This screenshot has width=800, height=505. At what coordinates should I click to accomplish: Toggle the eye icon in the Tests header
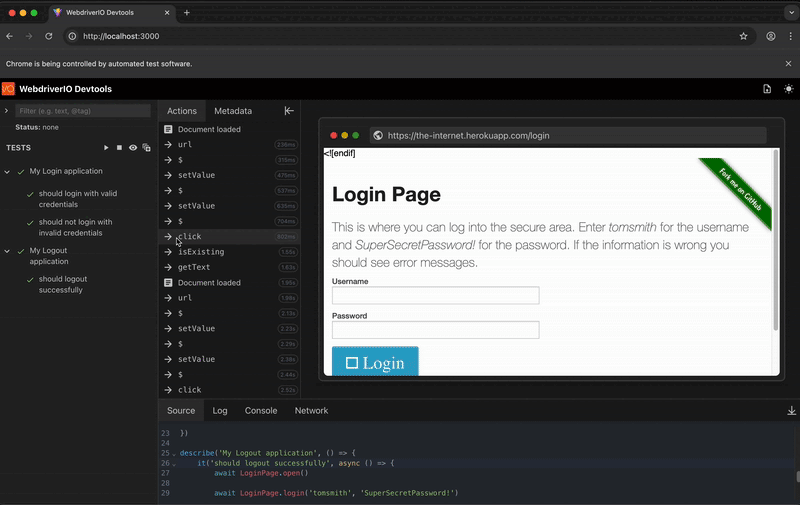click(x=132, y=148)
